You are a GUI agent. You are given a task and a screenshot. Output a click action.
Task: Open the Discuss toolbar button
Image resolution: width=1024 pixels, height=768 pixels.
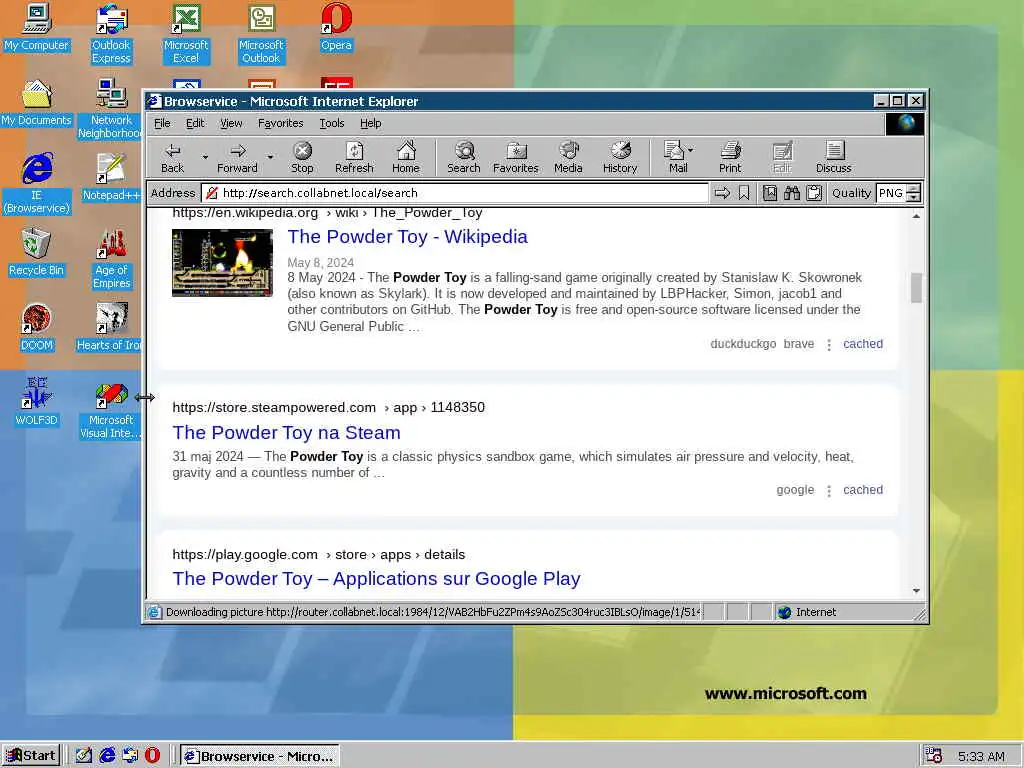coord(833,157)
